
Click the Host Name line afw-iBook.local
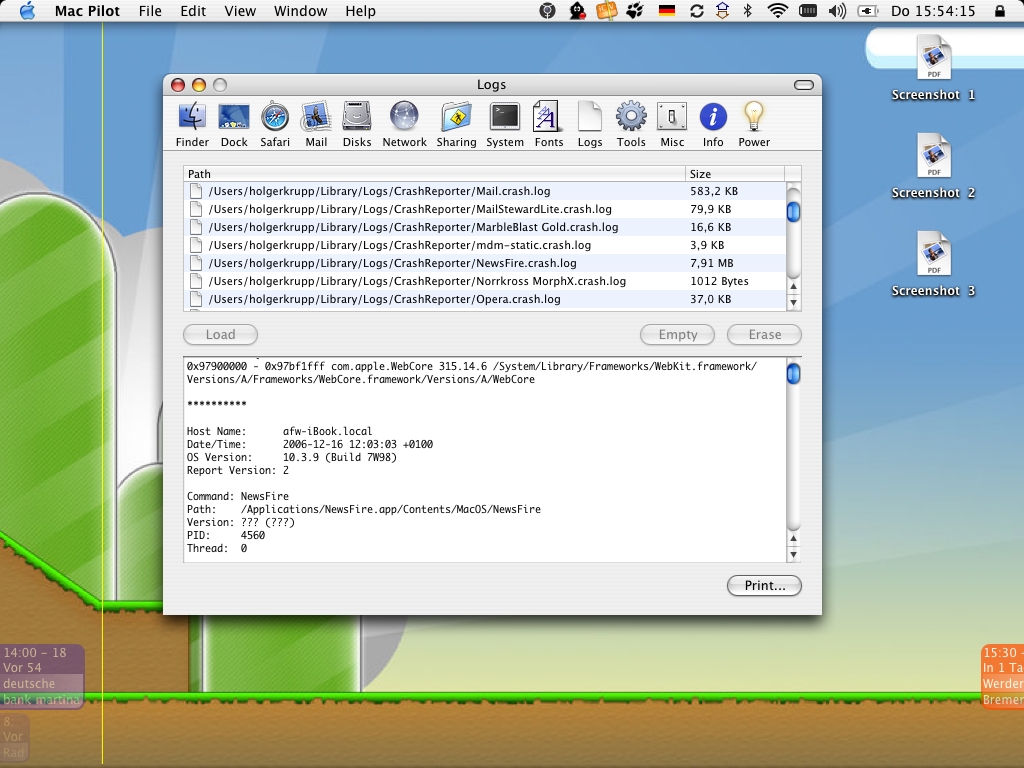[280, 431]
